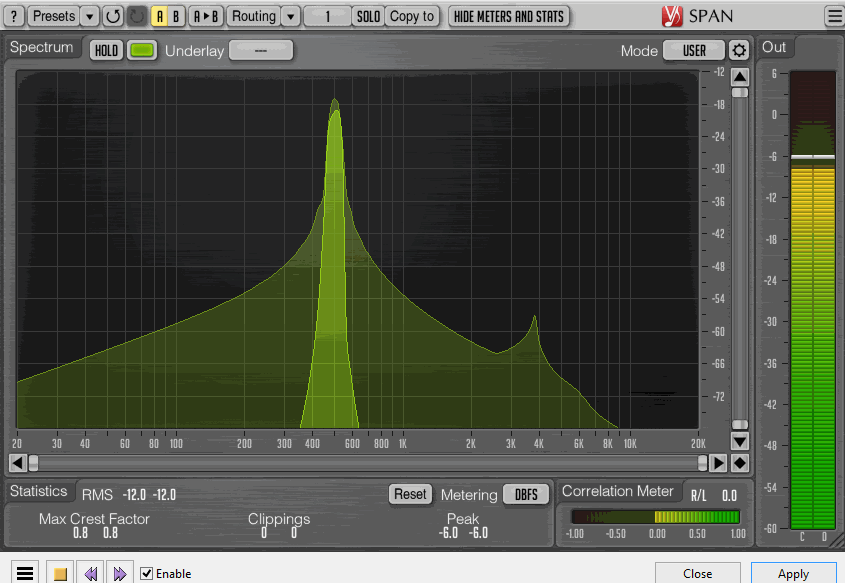
Task: Click the scroll up arrow beside the spectrum
Action: click(740, 77)
